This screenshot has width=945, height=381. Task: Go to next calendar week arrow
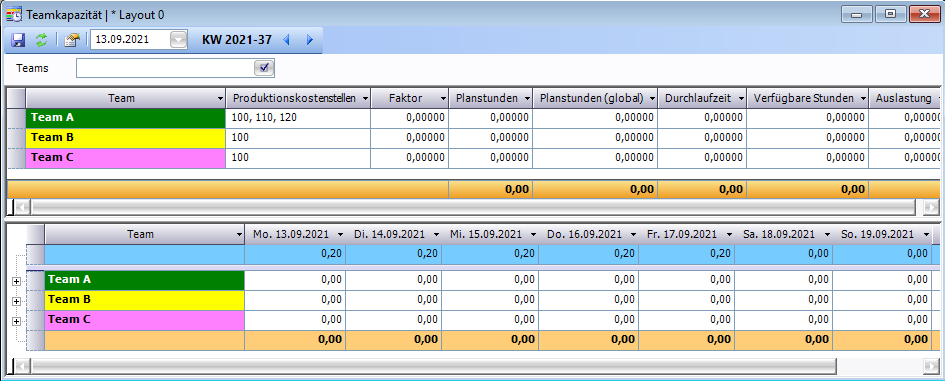[x=310, y=40]
